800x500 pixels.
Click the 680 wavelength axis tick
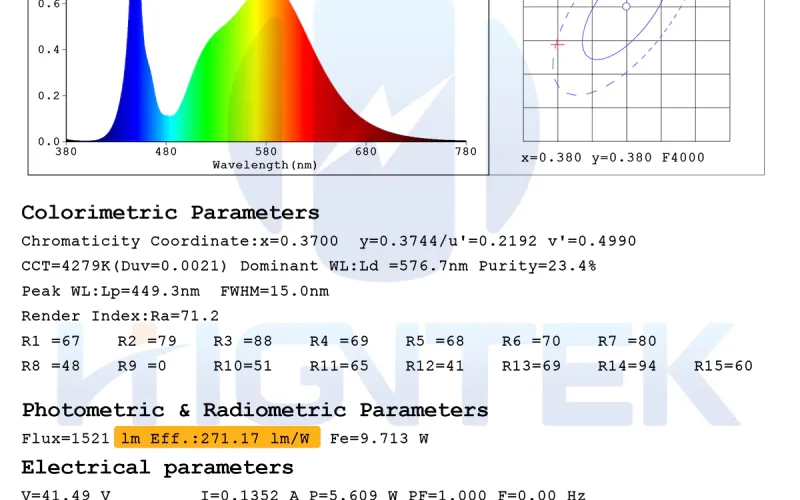[366, 152]
